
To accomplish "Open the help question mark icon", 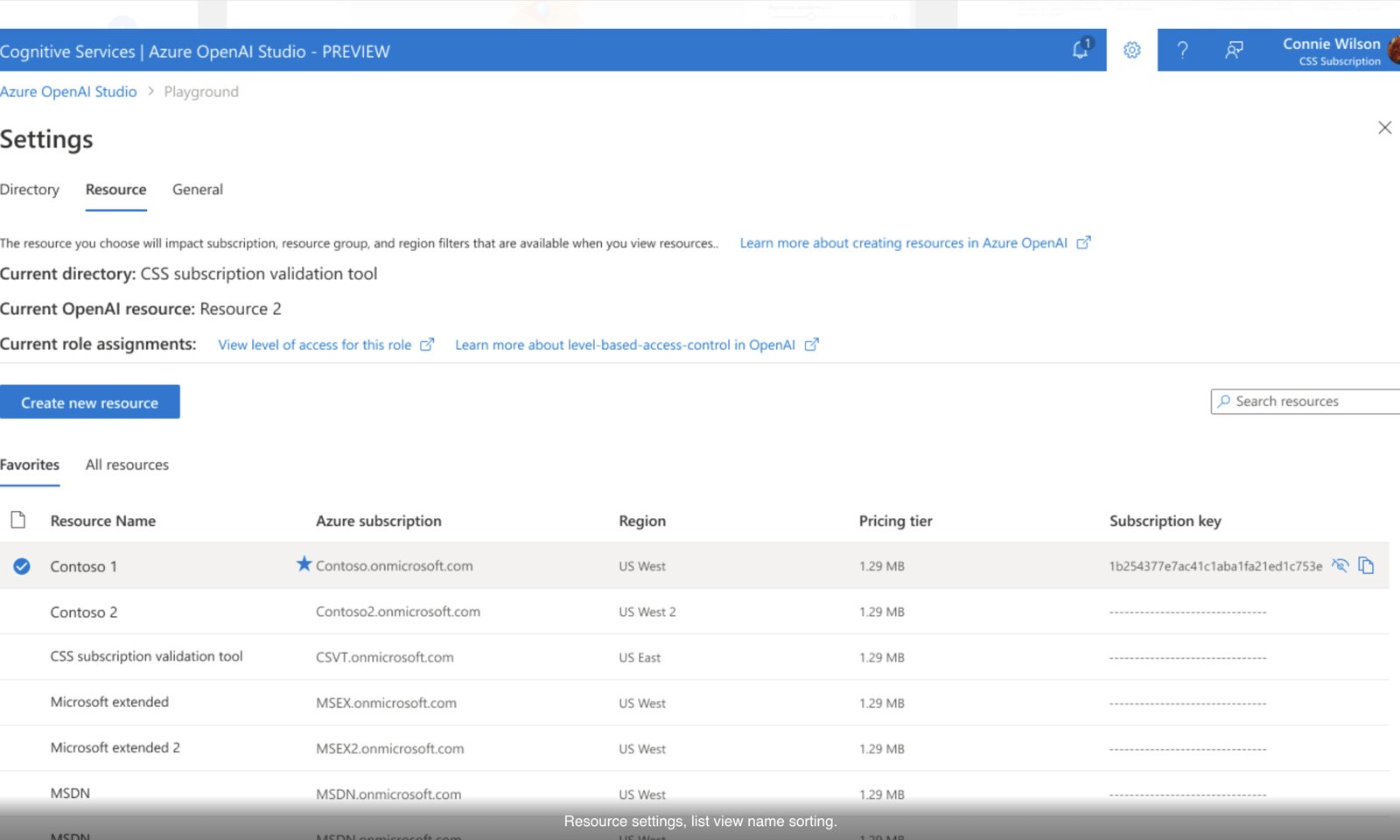I will coord(1182,50).
